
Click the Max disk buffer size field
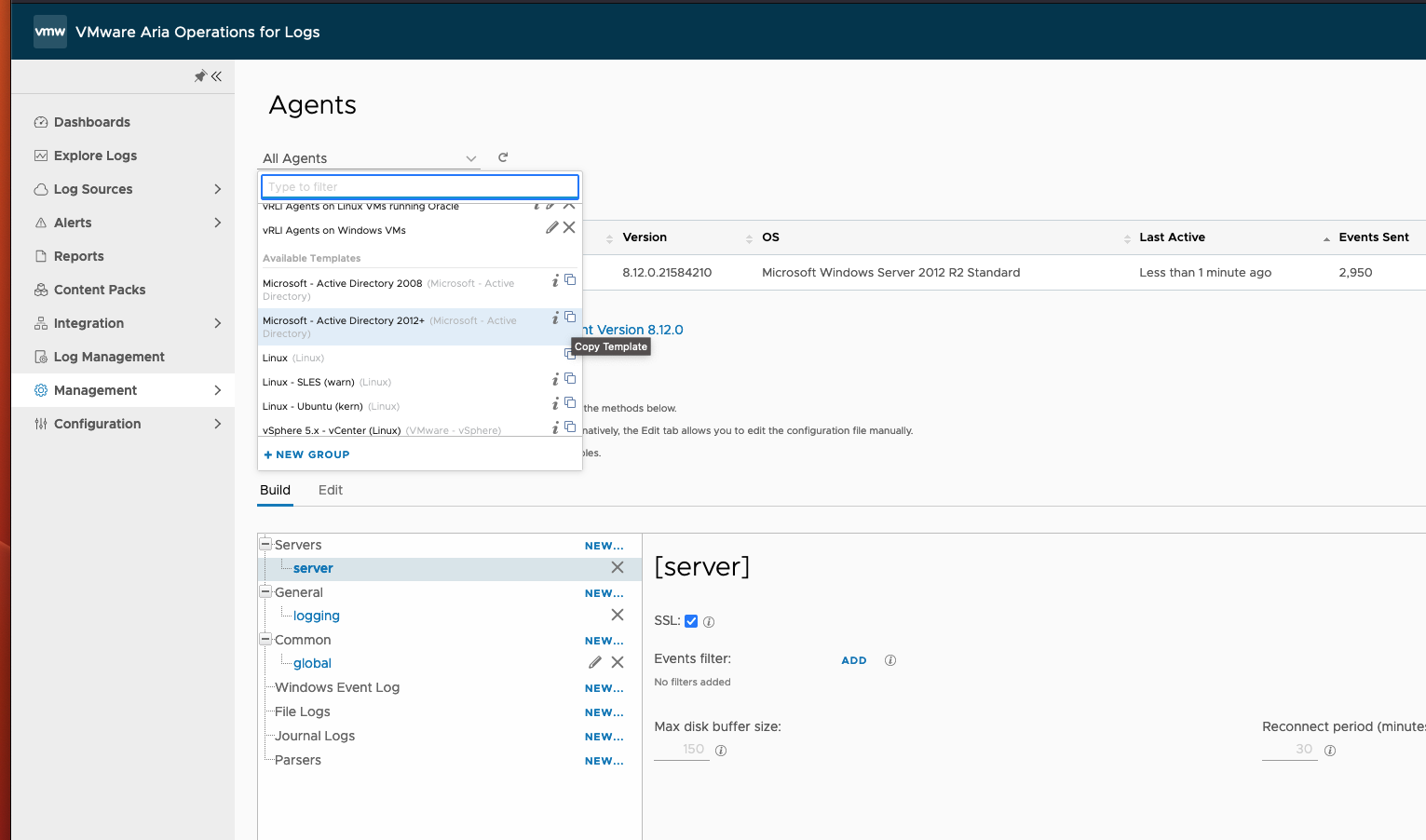681,749
